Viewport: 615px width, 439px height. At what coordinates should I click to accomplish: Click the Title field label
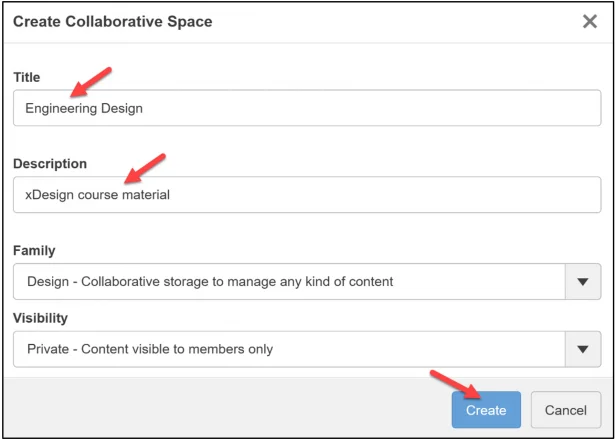[x=26, y=77]
